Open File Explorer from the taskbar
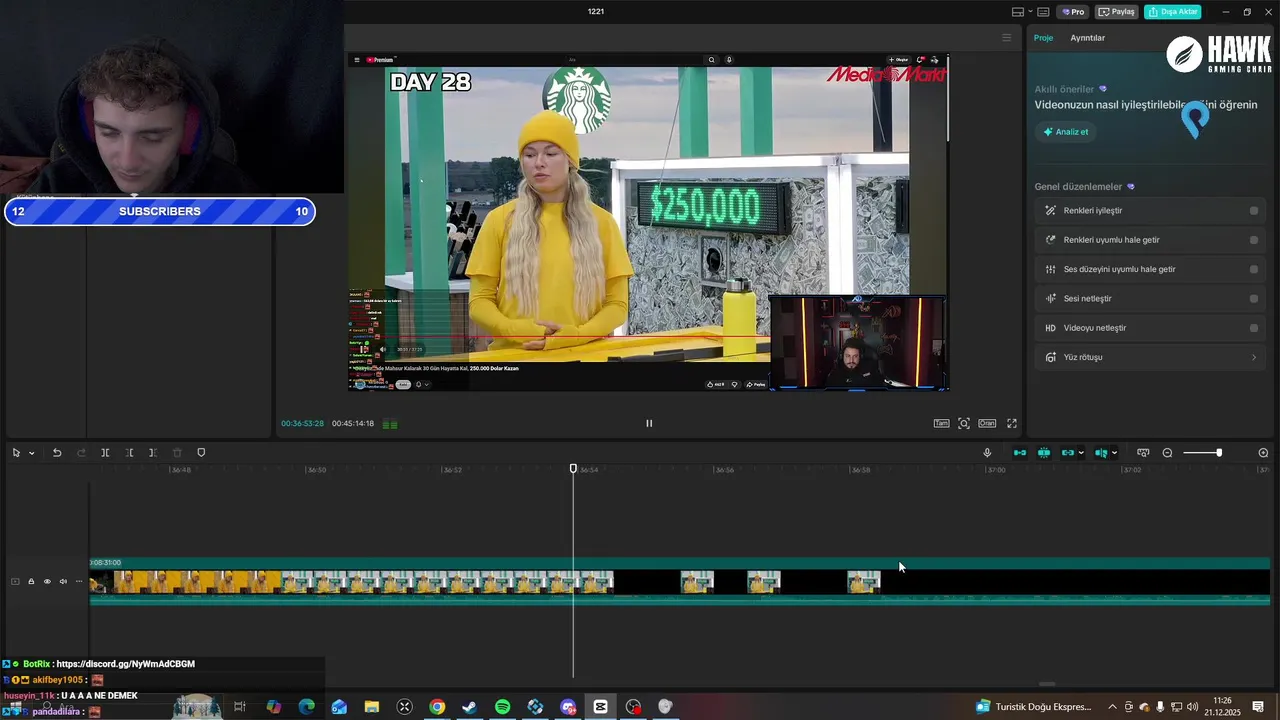Viewport: 1280px width, 720px height. click(371, 707)
